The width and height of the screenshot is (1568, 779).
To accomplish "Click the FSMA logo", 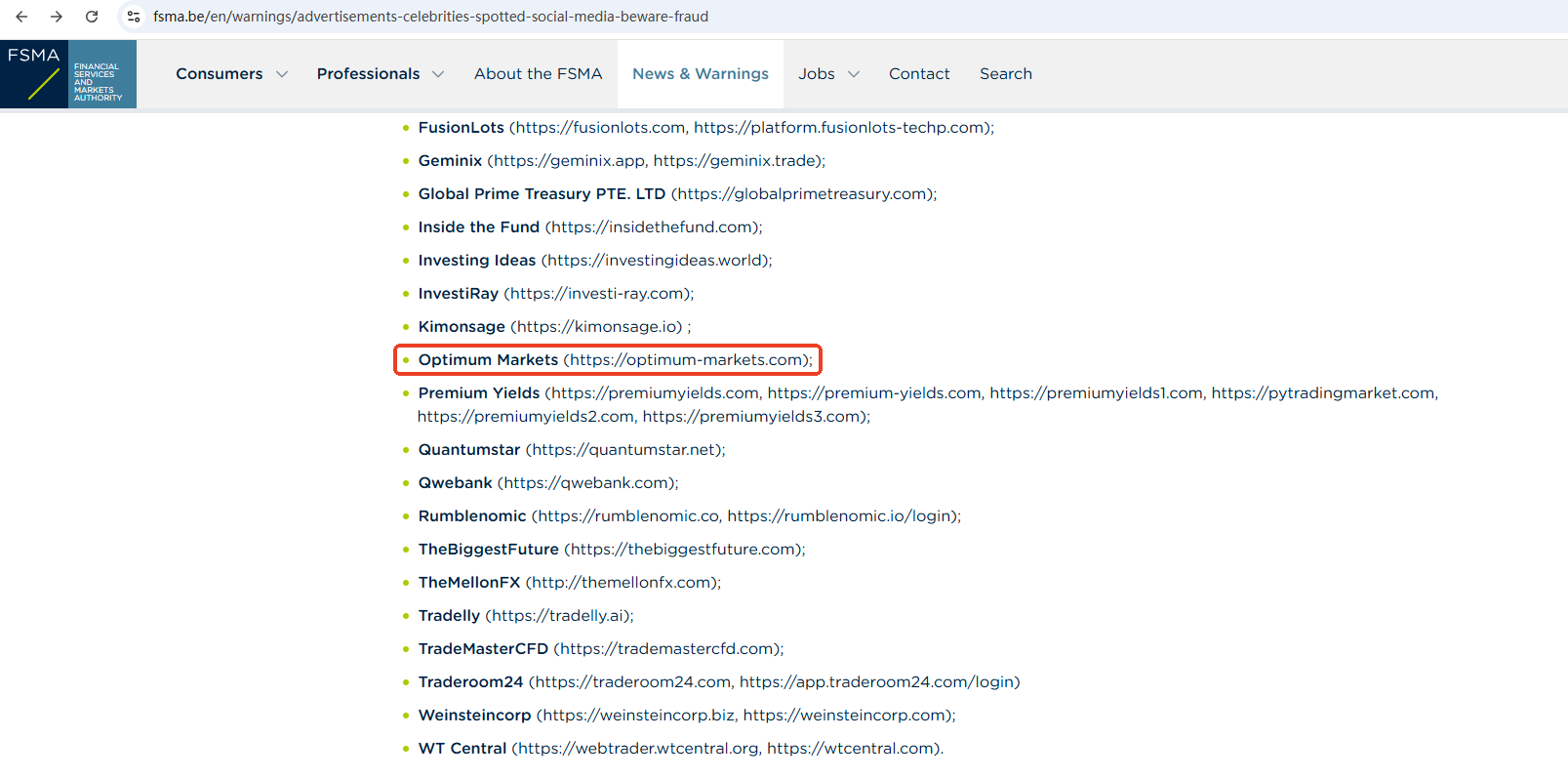I will coord(68,74).
